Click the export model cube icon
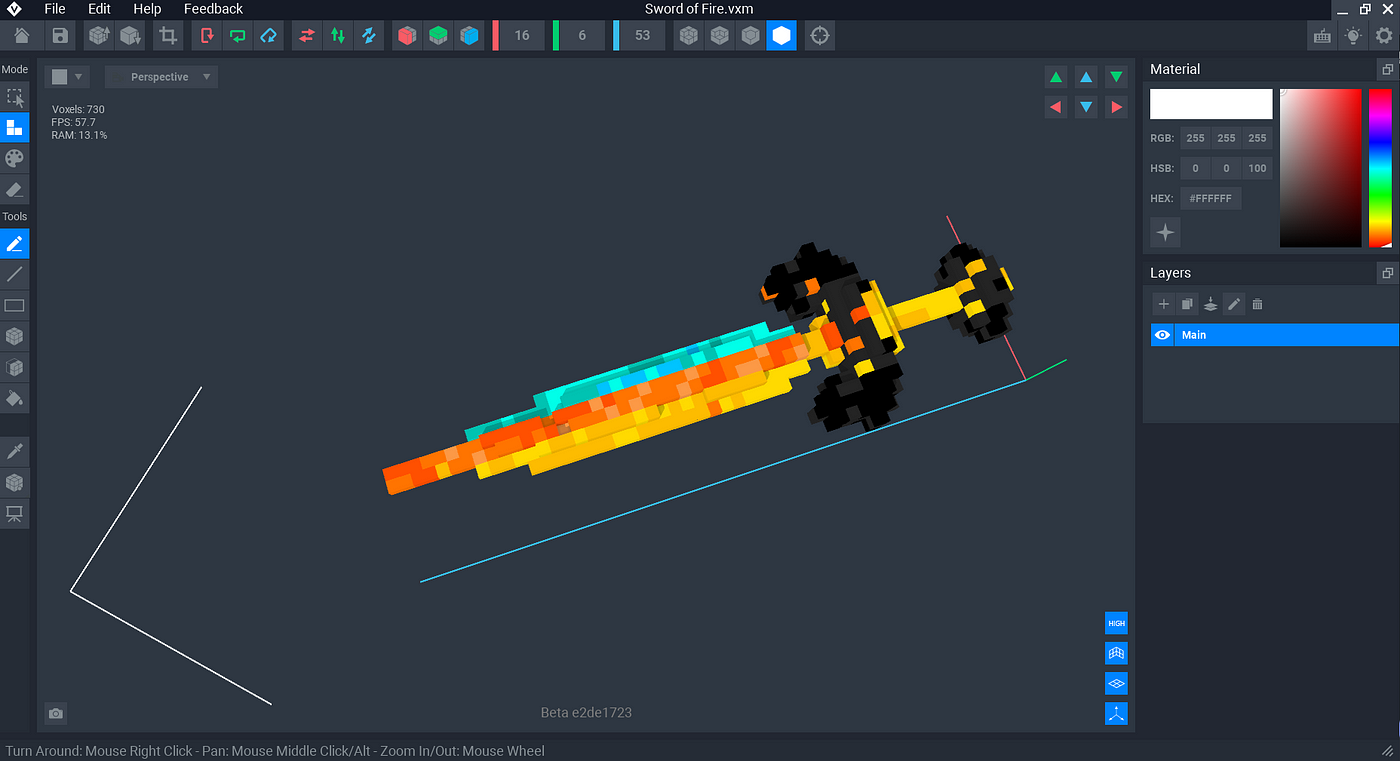1400x761 pixels. [x=129, y=36]
